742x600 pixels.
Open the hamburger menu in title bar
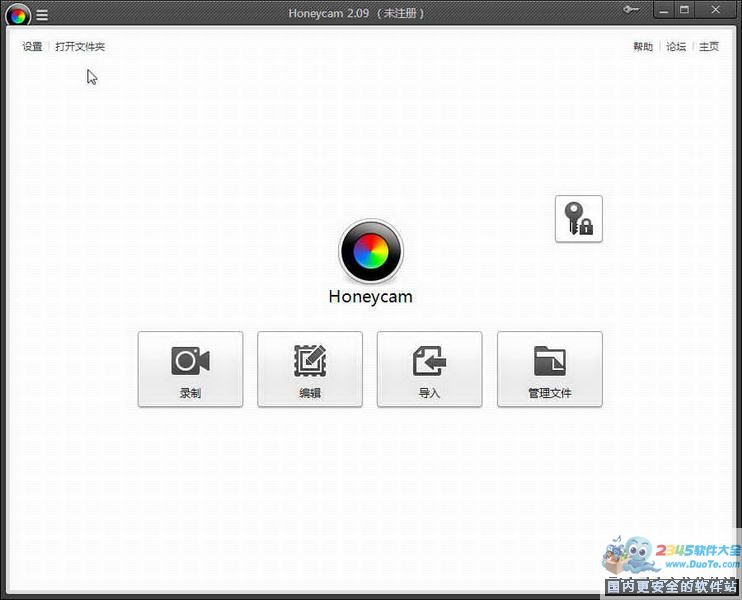tap(42, 15)
